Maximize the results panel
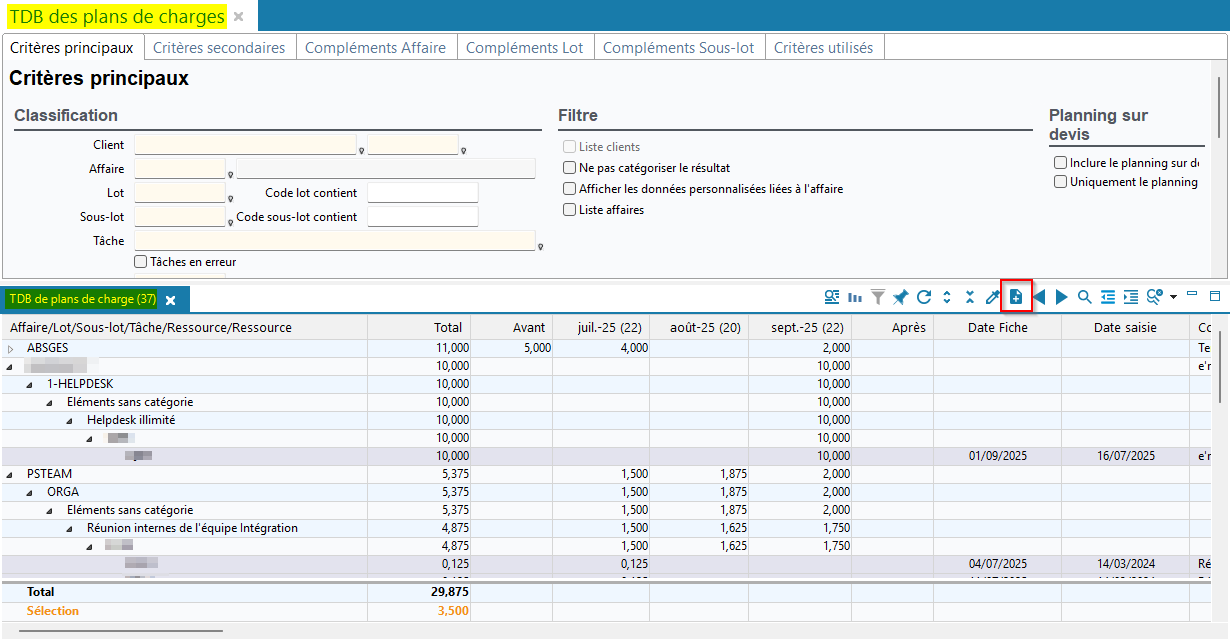This screenshot has width=1230, height=641. coord(1215,296)
